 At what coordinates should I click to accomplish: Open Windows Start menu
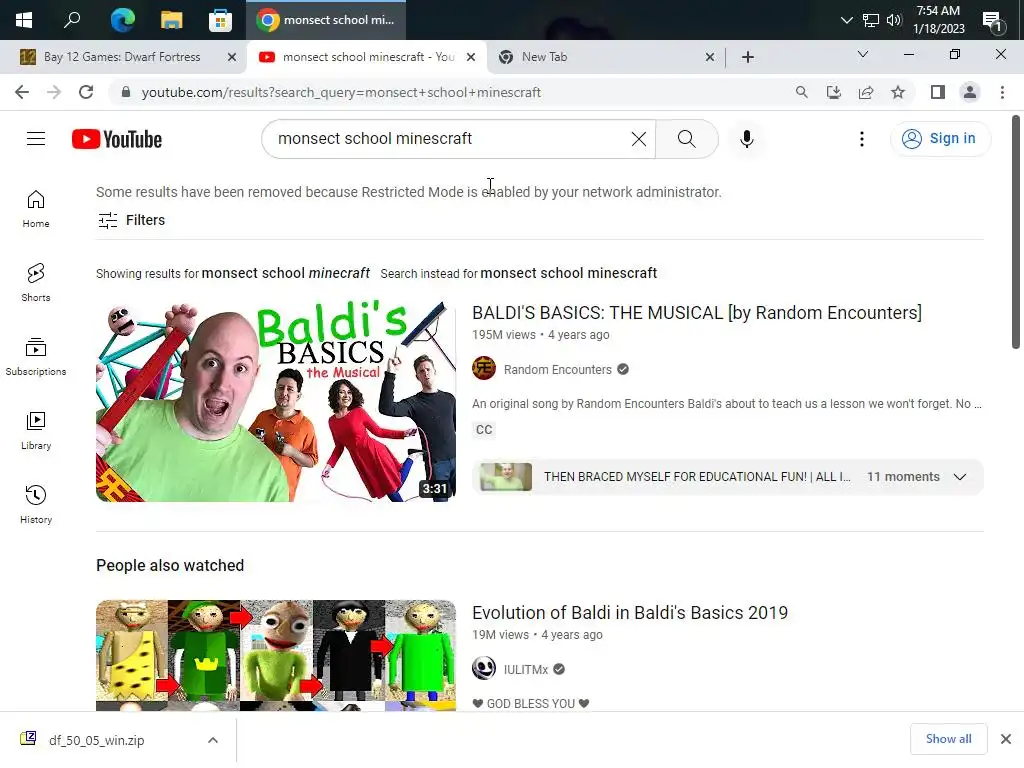coord(24,20)
